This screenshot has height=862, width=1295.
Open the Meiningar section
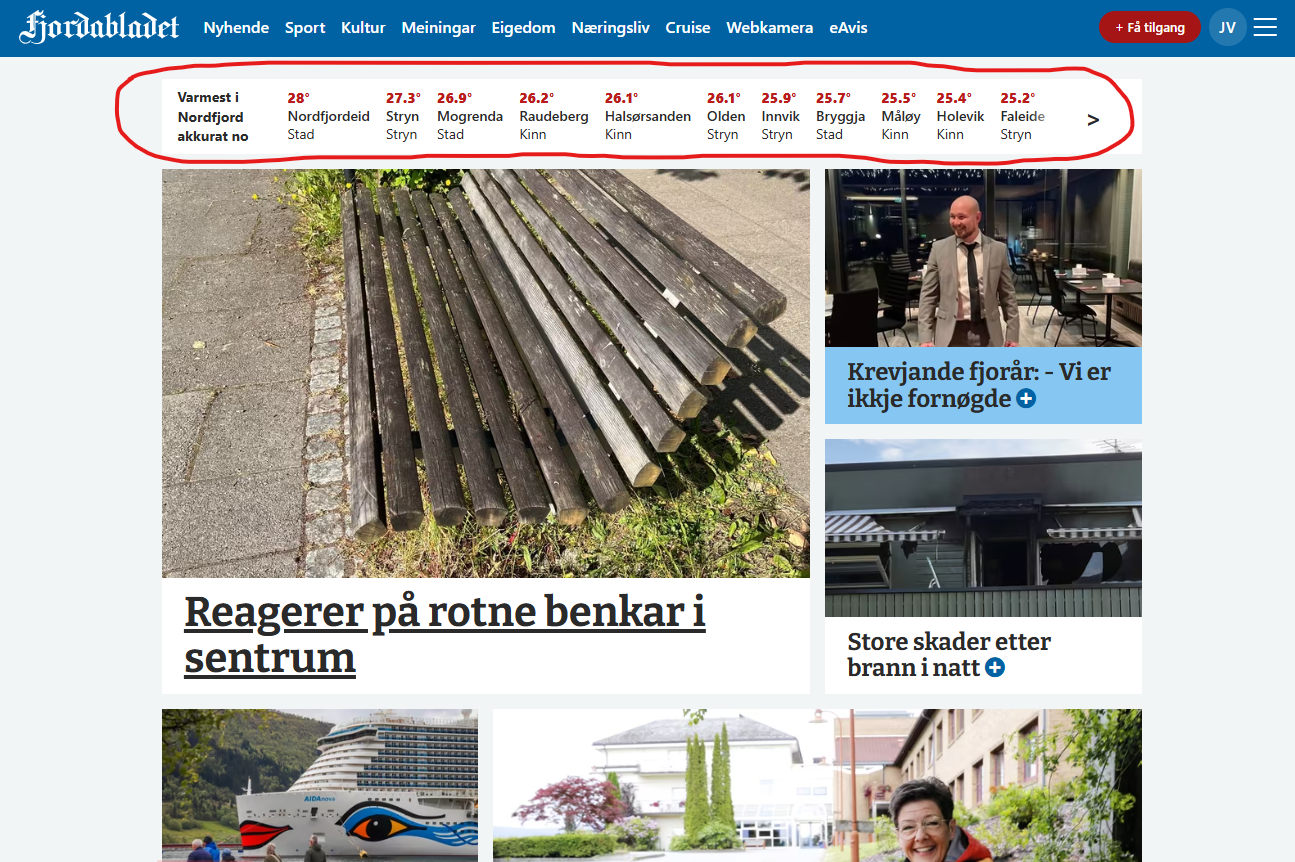[438, 27]
